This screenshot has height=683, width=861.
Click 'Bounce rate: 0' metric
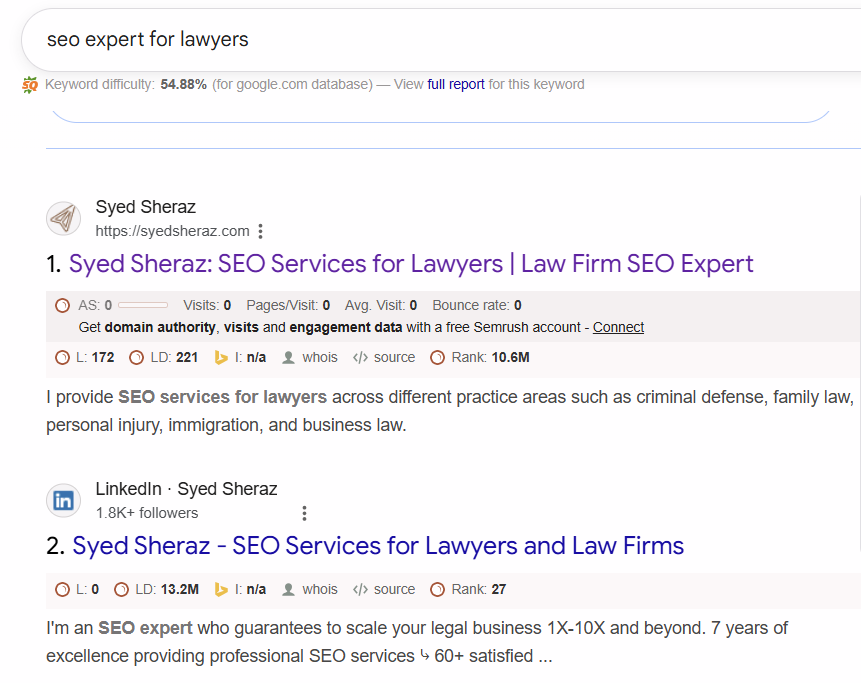477,305
